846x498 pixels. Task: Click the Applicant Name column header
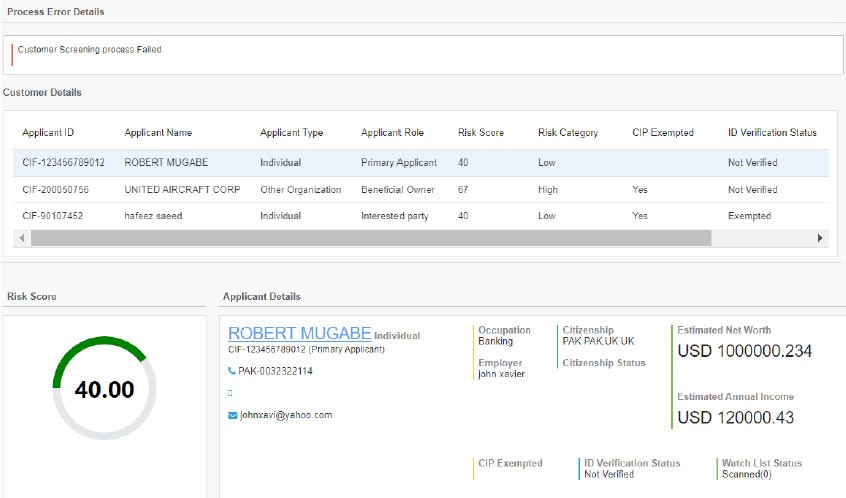(158, 133)
